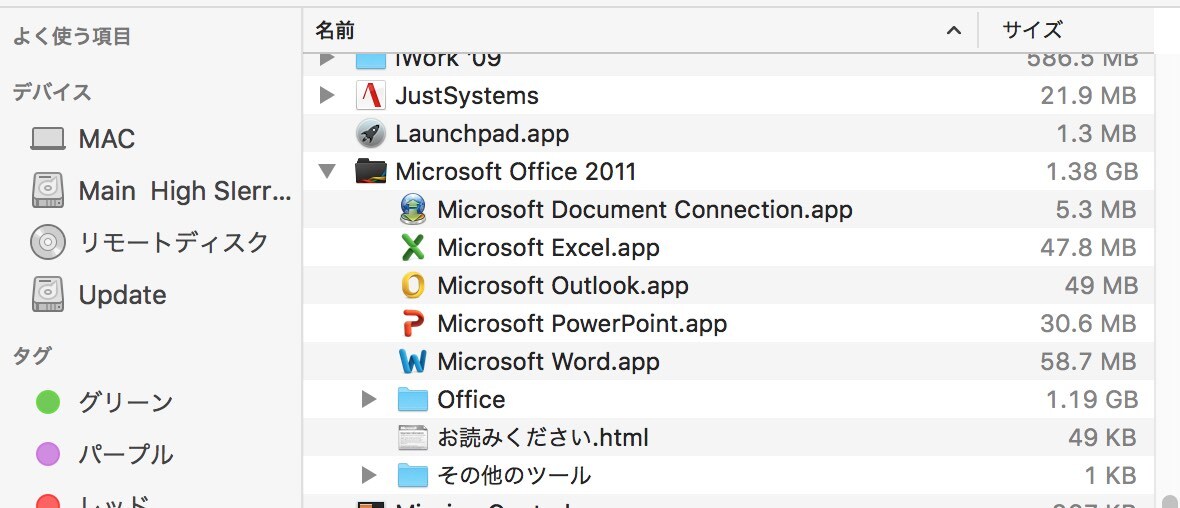Select Microsoft Excel.app file name

(x=548, y=248)
